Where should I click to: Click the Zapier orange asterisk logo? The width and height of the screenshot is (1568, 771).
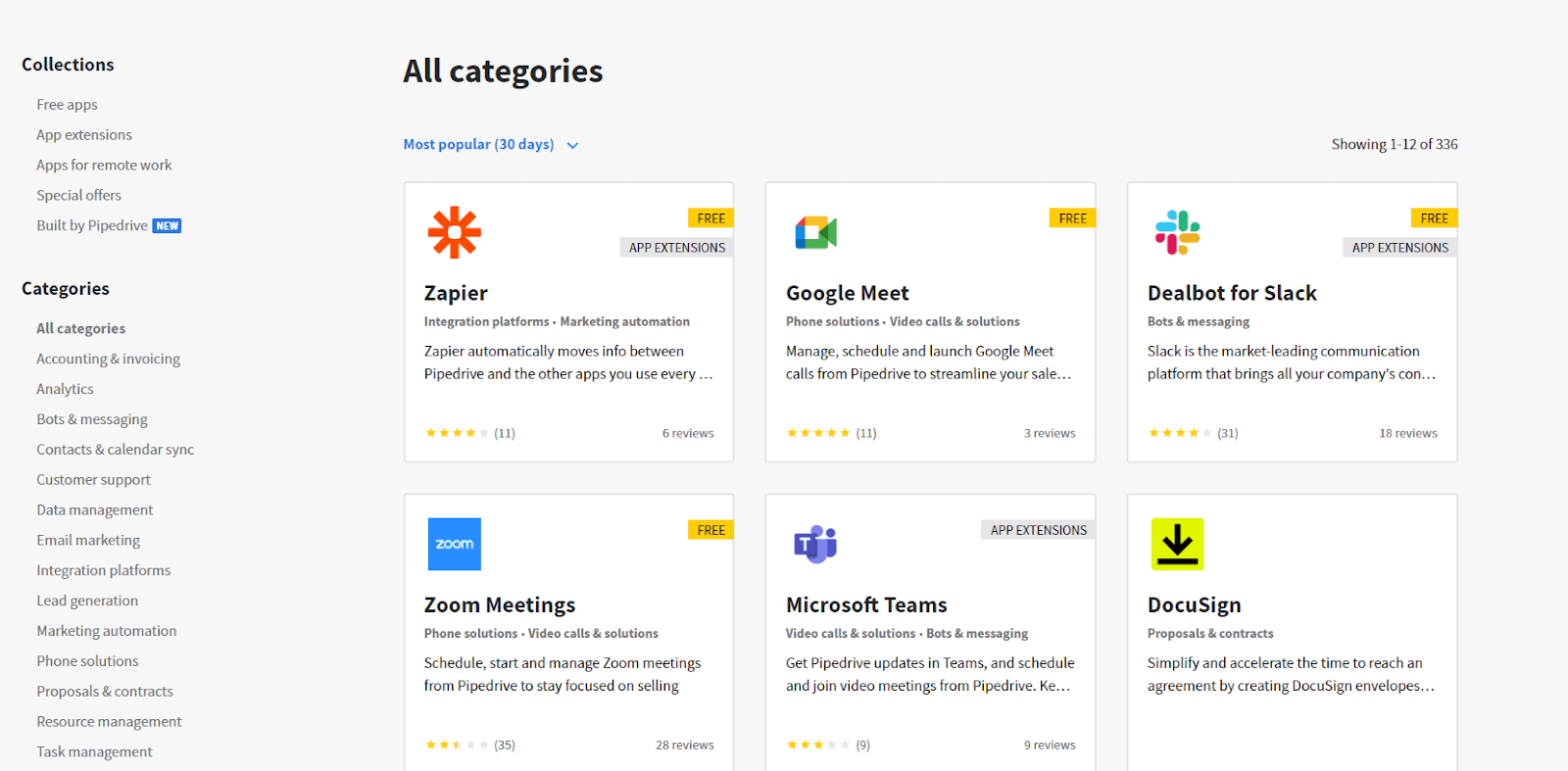[x=455, y=232]
